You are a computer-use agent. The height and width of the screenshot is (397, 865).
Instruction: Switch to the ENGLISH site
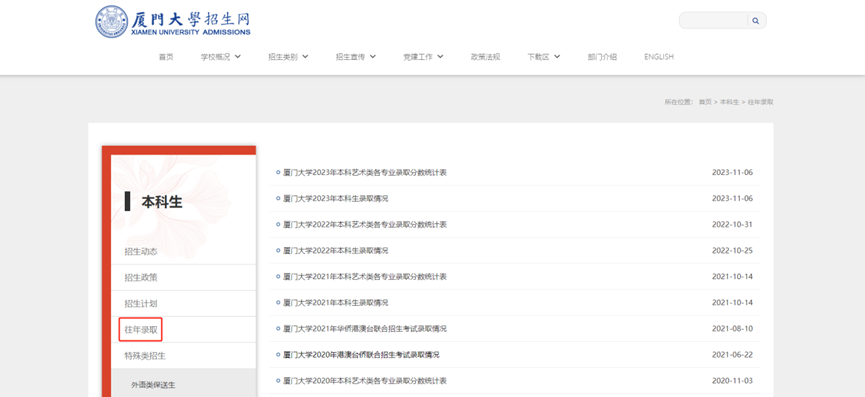659,57
